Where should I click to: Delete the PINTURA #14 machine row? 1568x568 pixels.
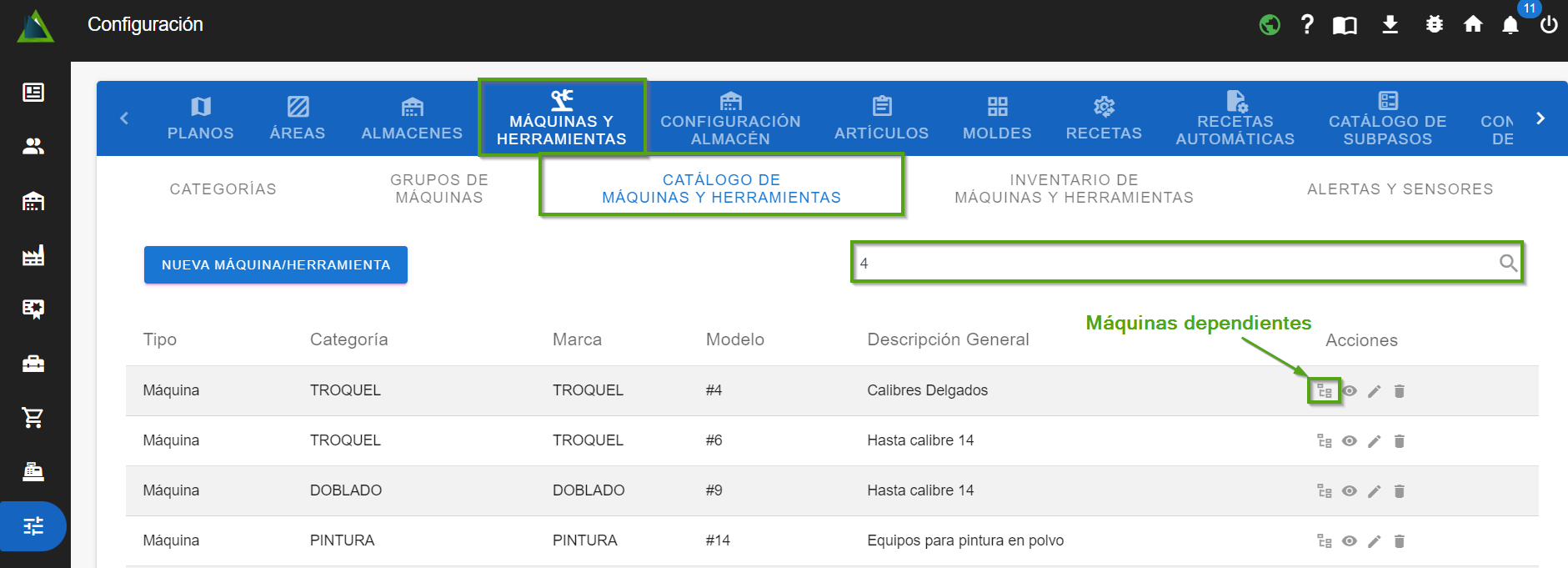pos(1399,541)
